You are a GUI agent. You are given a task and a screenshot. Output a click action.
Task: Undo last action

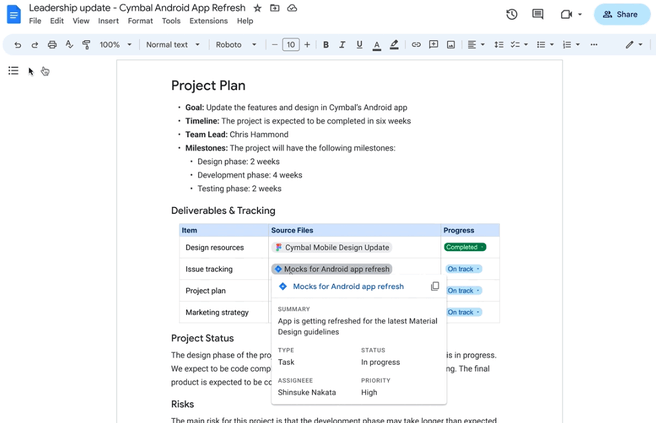pyautogui.click(x=18, y=45)
